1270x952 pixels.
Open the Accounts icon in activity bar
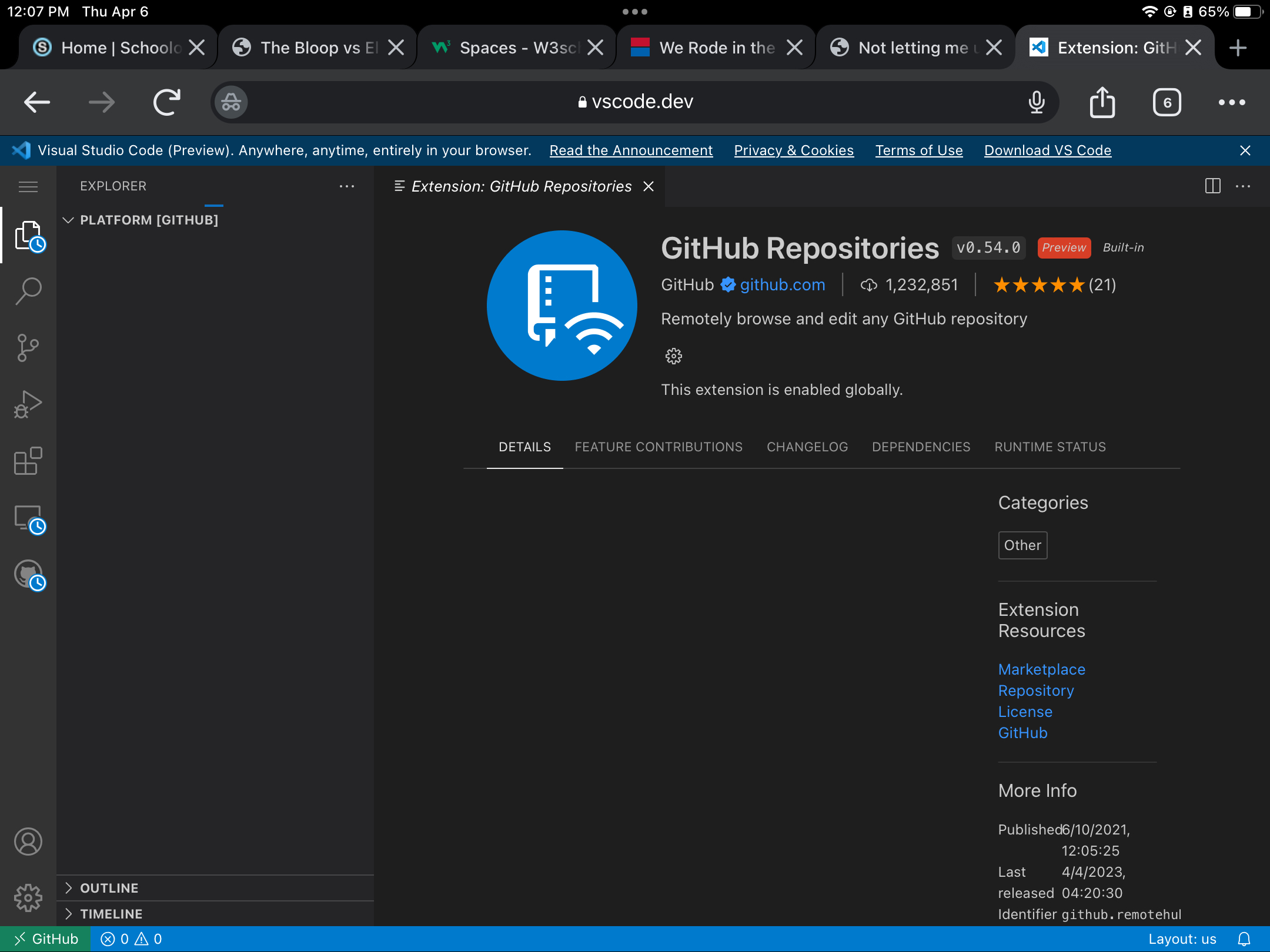pyautogui.click(x=28, y=842)
